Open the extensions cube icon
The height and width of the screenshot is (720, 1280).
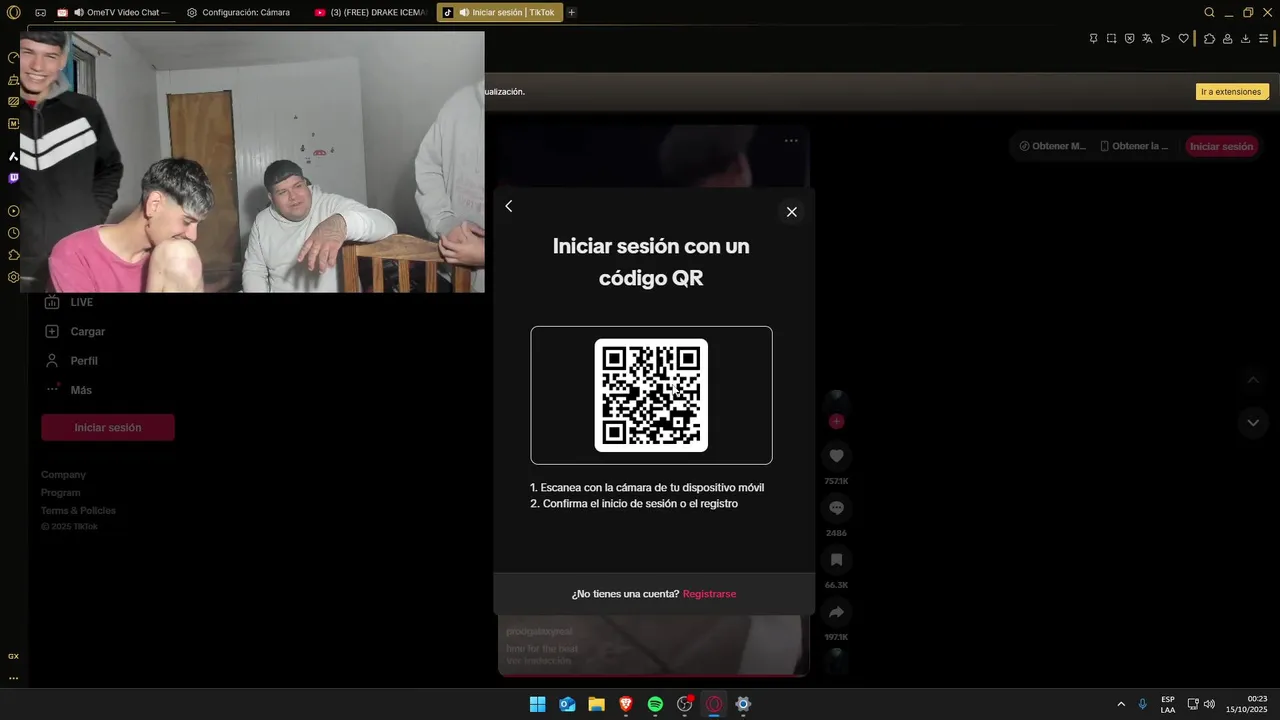[1209, 38]
